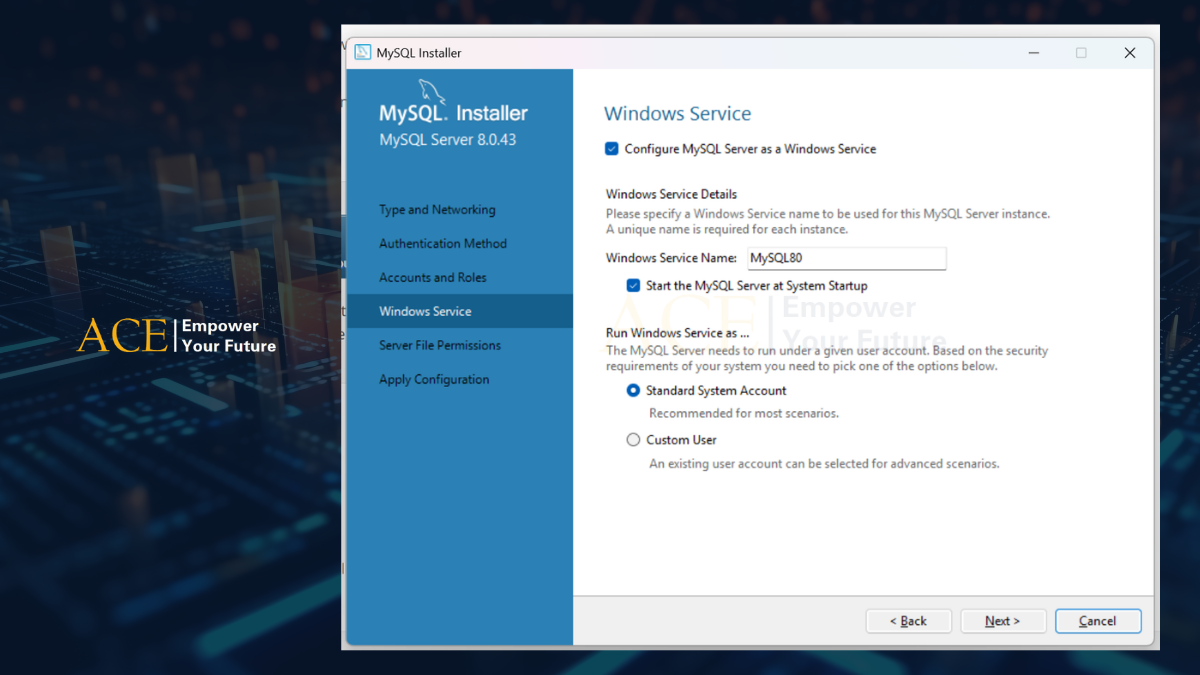
Task: Click the Windows Service Name text field
Action: (846, 259)
